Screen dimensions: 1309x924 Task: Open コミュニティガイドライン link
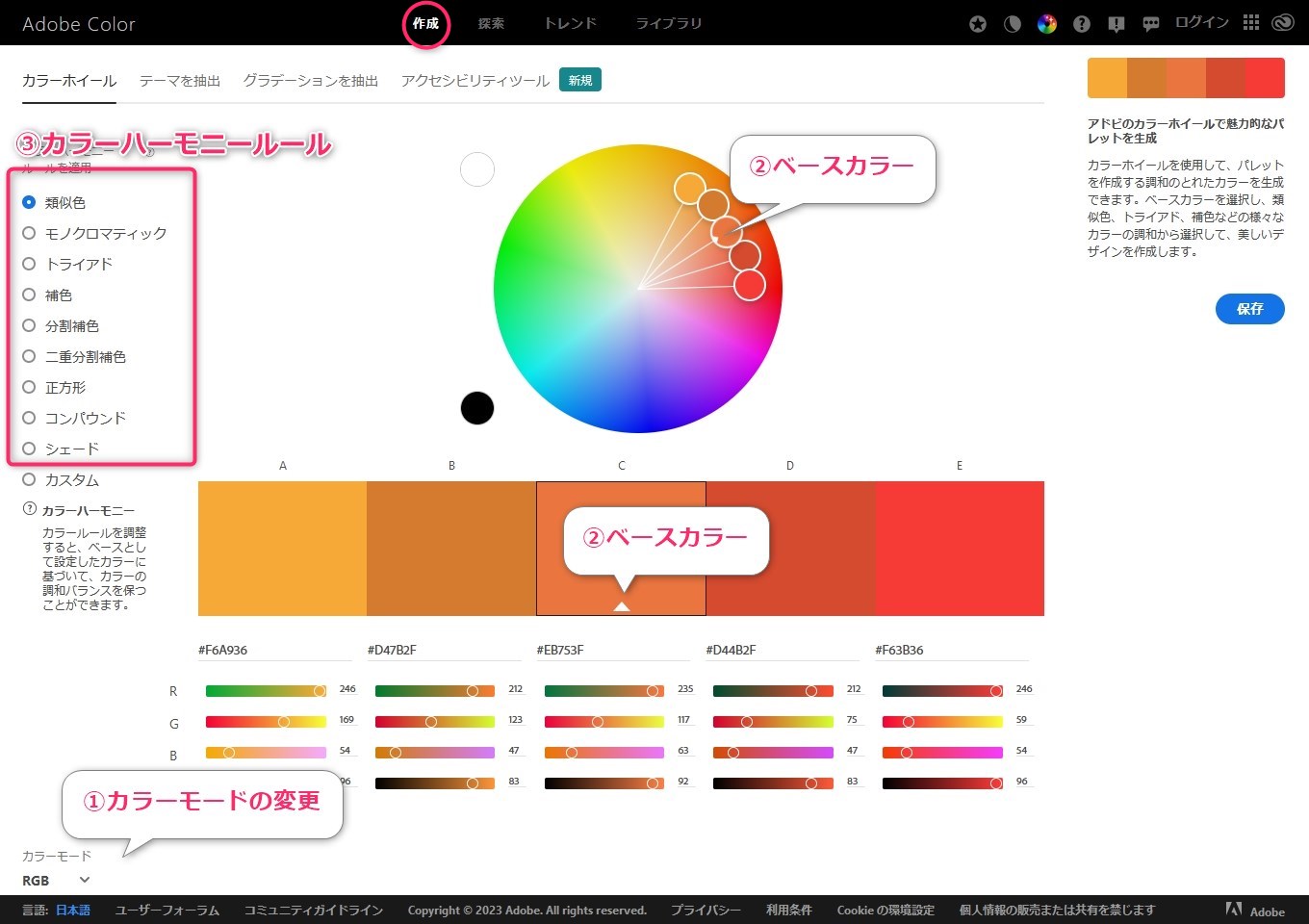[314, 910]
